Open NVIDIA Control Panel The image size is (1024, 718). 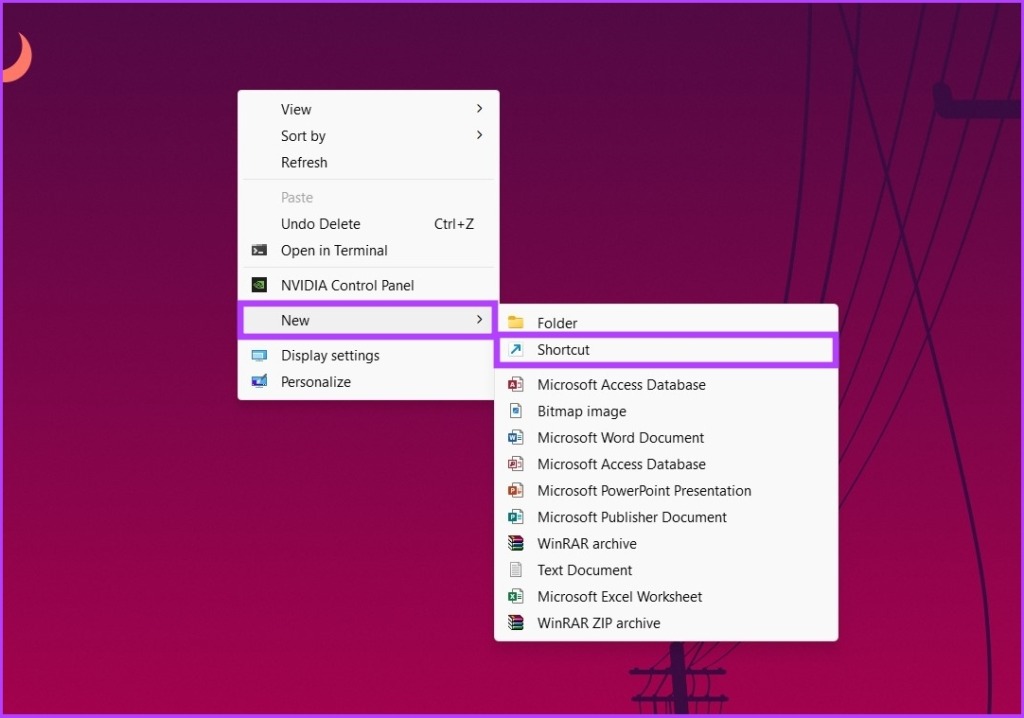point(368,286)
